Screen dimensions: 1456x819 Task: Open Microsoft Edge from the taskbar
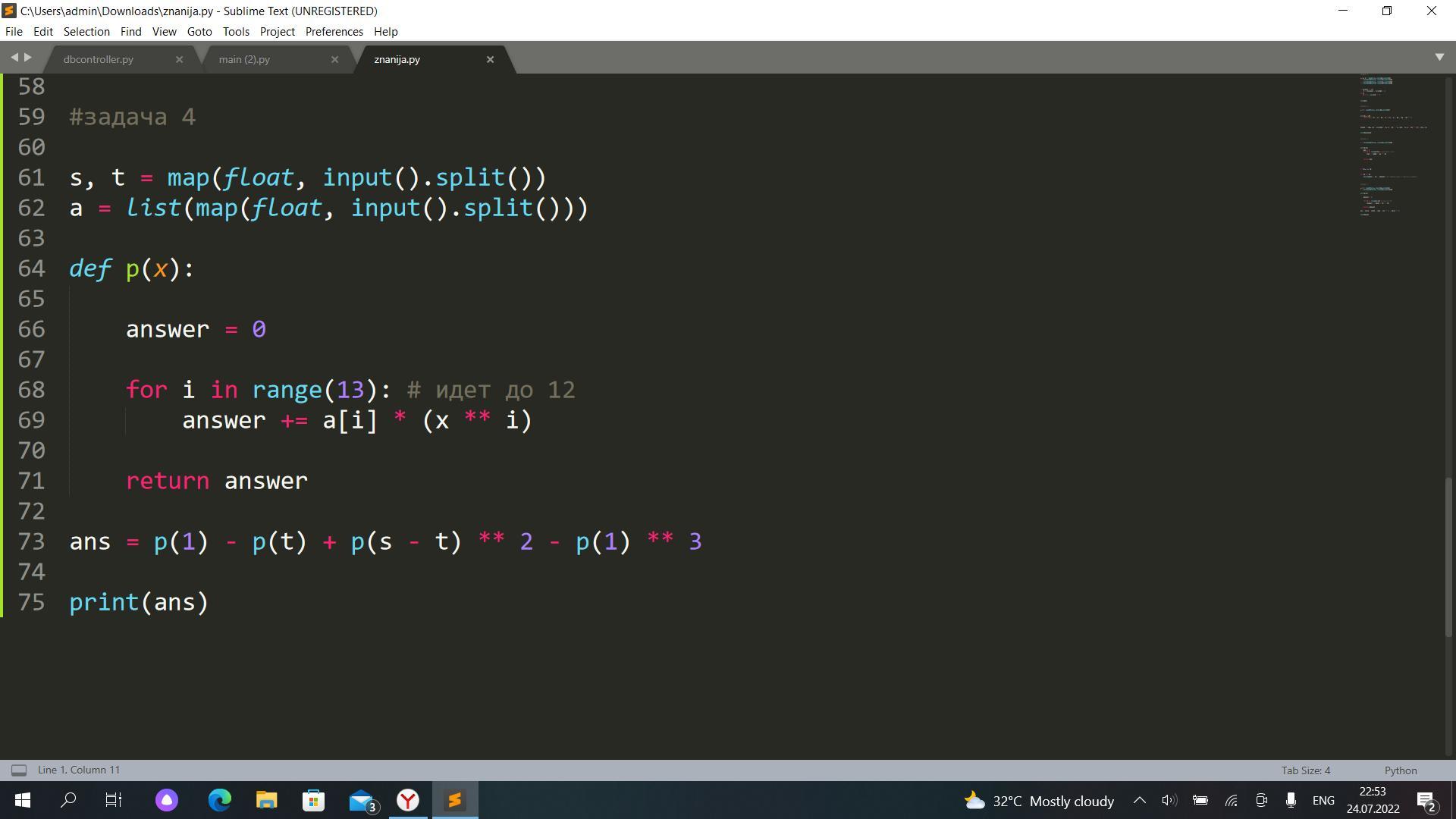point(220,801)
